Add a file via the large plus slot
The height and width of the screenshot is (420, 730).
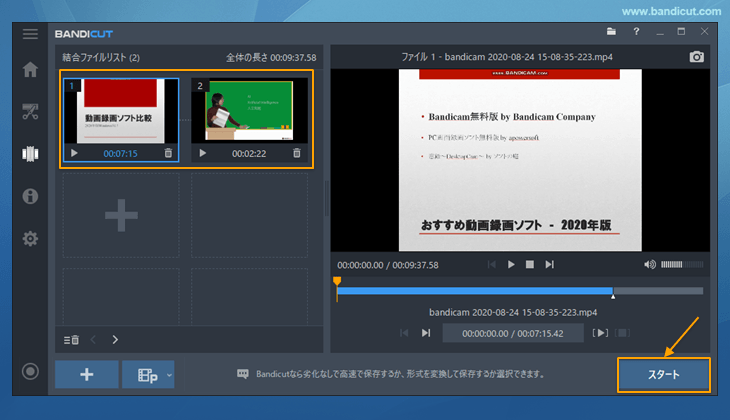(x=121, y=215)
